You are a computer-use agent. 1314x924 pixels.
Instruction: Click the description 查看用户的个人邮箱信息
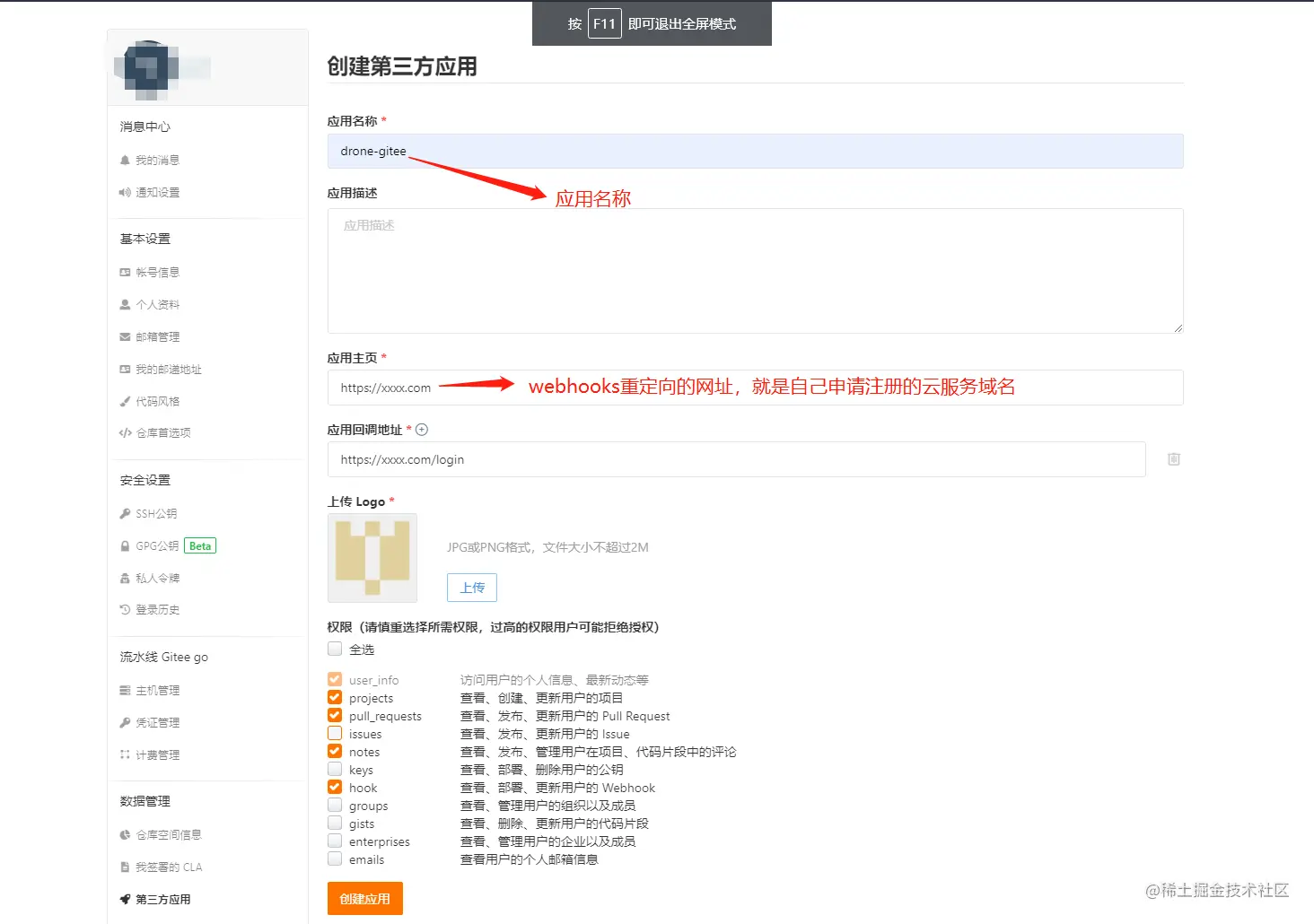[529, 859]
